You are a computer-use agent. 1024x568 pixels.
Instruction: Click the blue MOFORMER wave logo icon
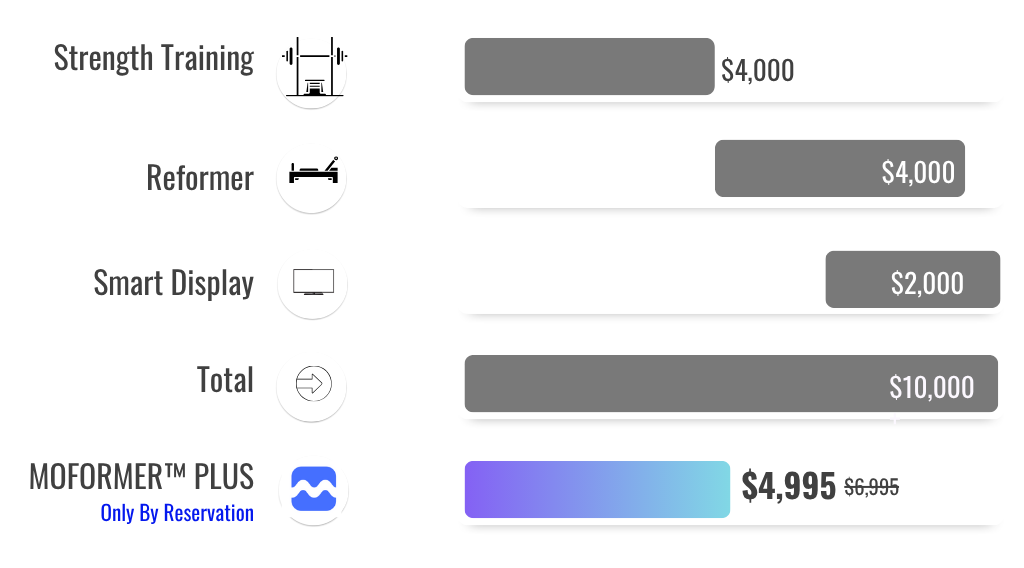tap(313, 489)
